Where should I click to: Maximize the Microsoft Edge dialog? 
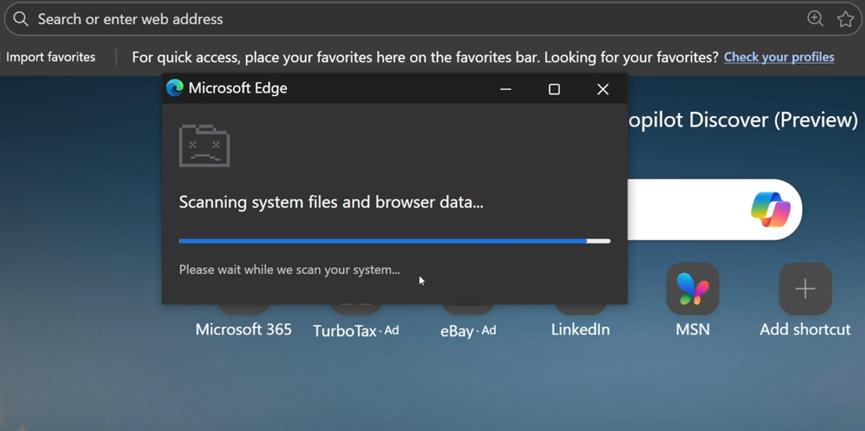tap(554, 89)
